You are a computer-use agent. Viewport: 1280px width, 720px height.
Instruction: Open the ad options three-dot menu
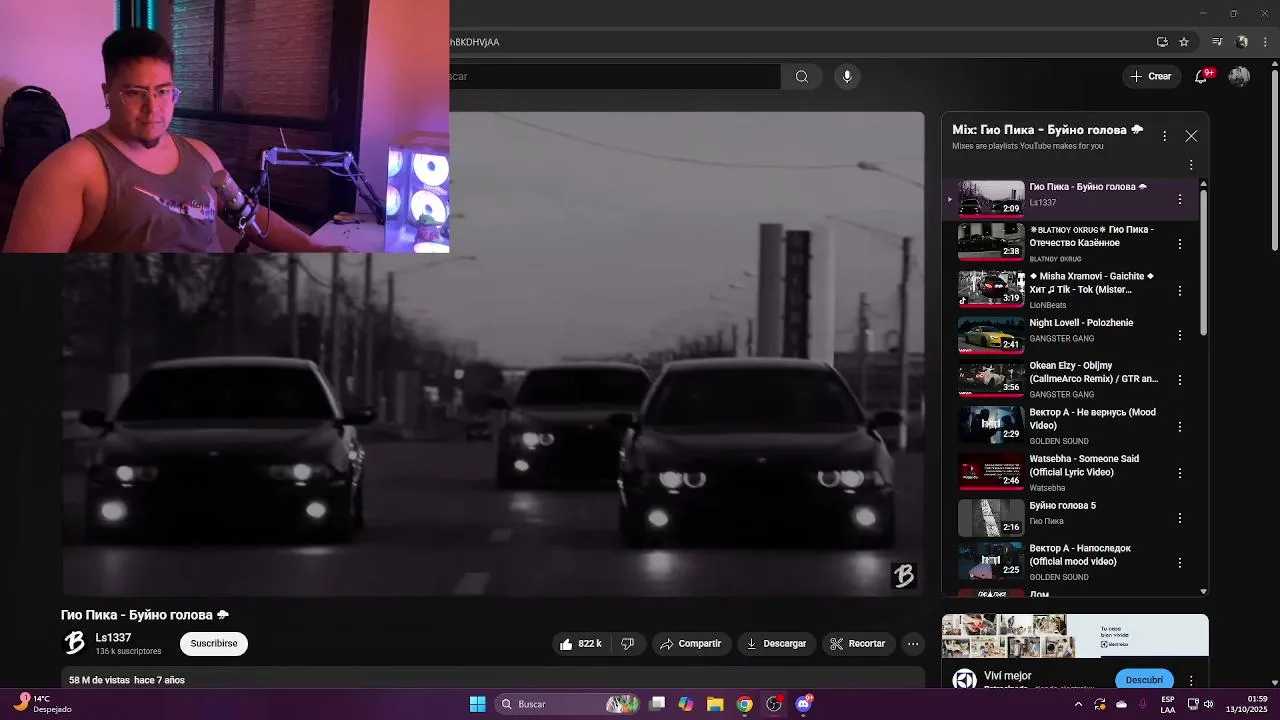pos(1191,680)
